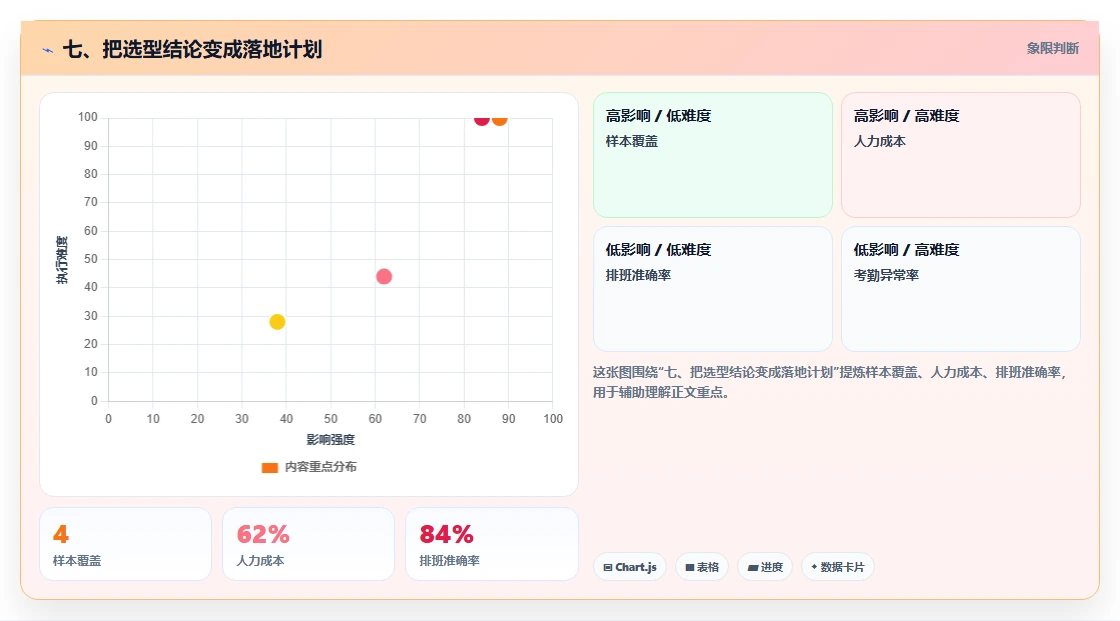Click the lightning icon beside the section title
Image resolution: width=1120 pixels, height=621 pixels.
click(x=48, y=50)
